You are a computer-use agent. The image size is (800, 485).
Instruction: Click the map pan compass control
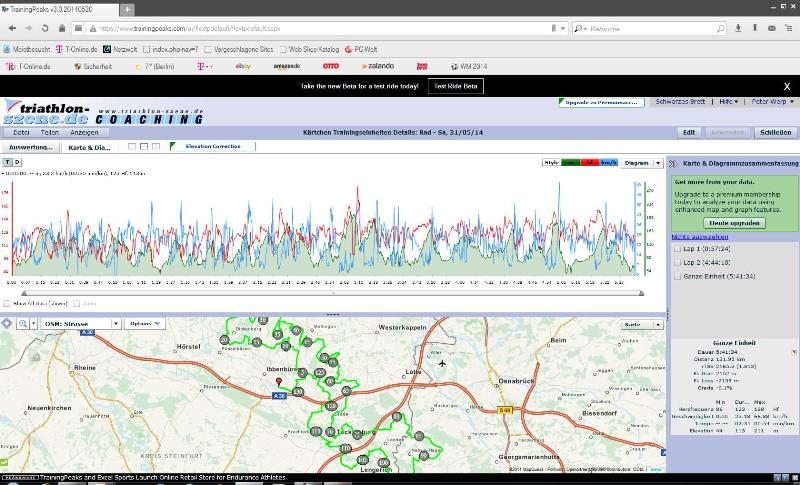click(x=6, y=324)
